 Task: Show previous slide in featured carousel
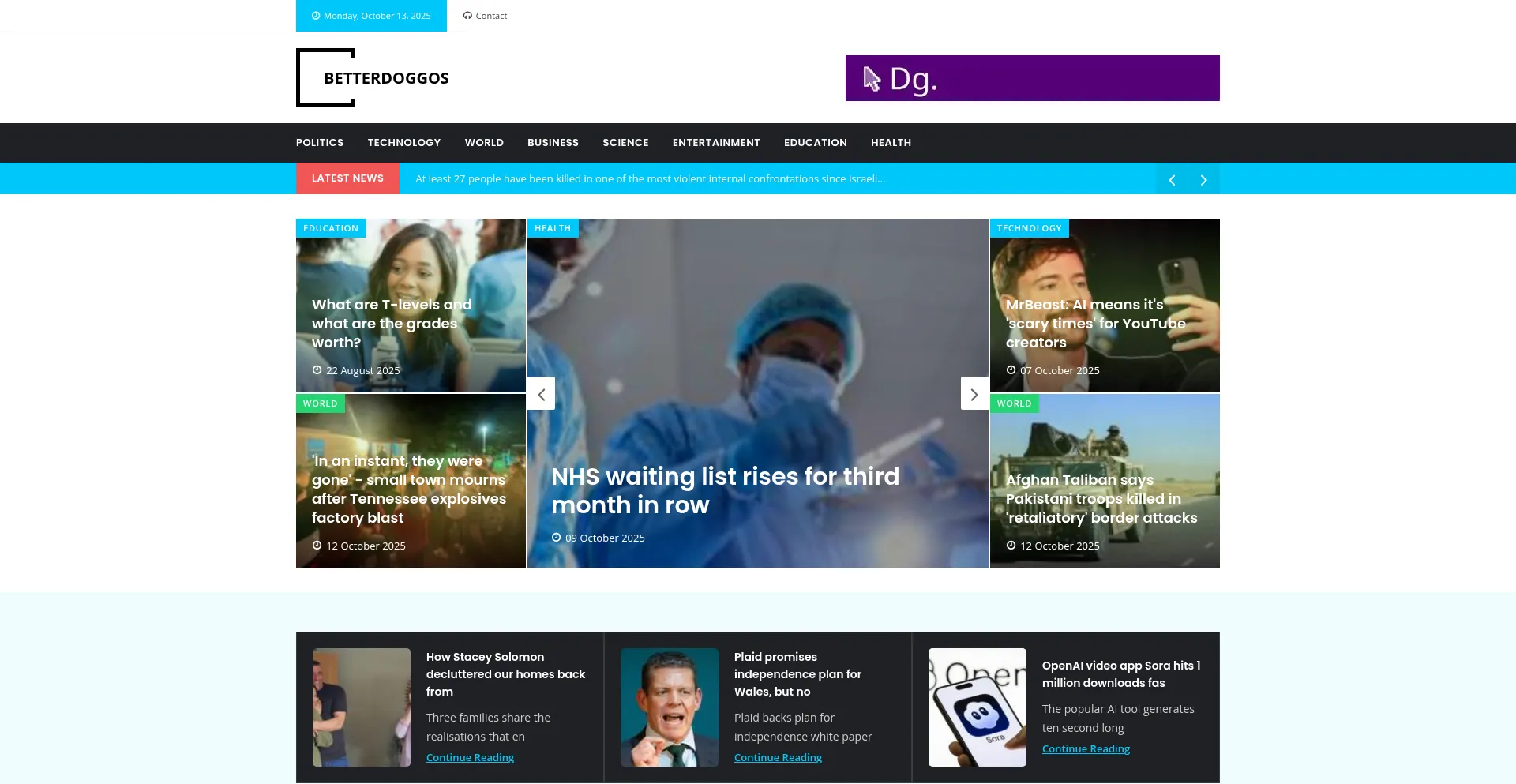542,394
